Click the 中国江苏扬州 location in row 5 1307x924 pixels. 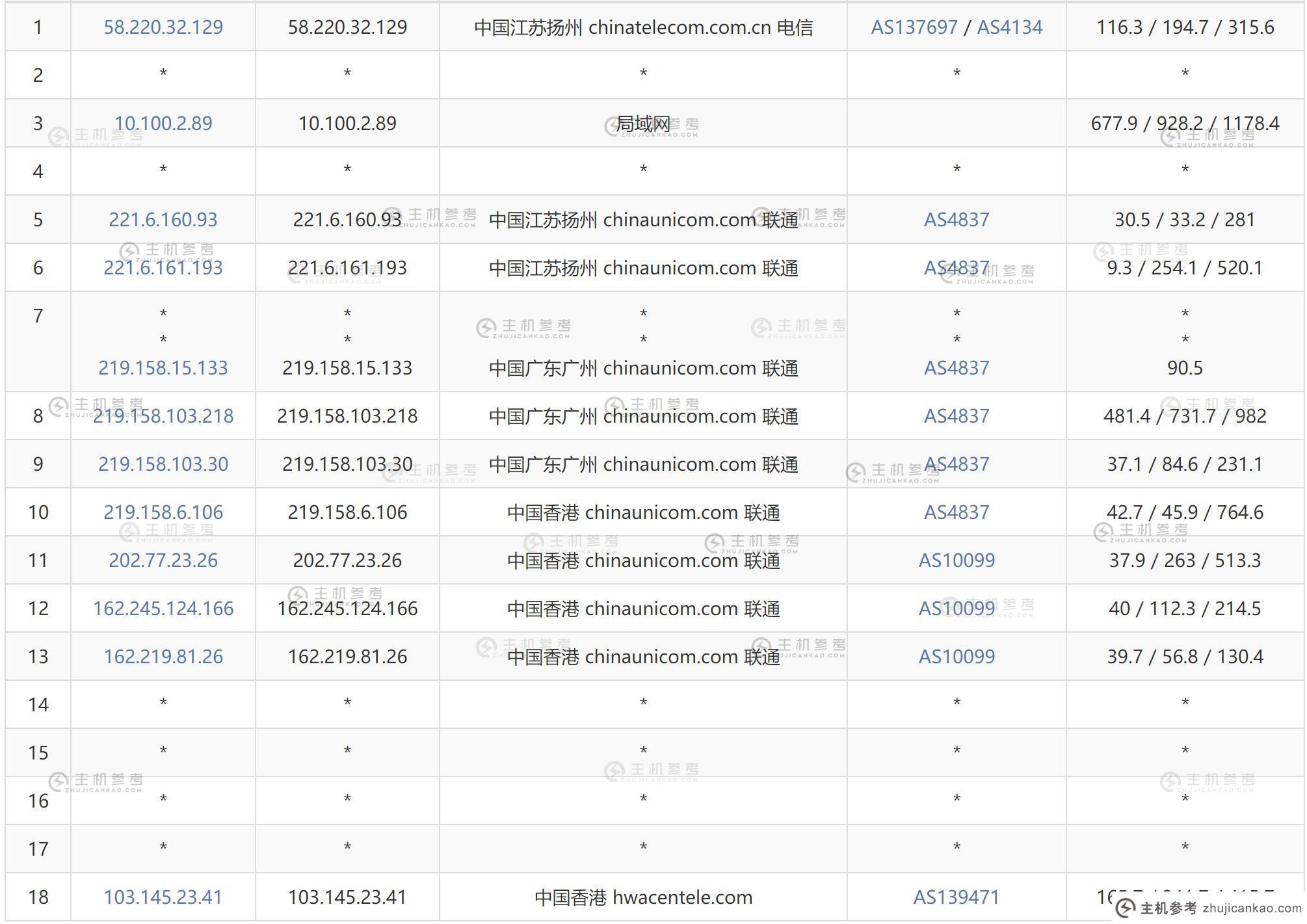click(x=643, y=220)
